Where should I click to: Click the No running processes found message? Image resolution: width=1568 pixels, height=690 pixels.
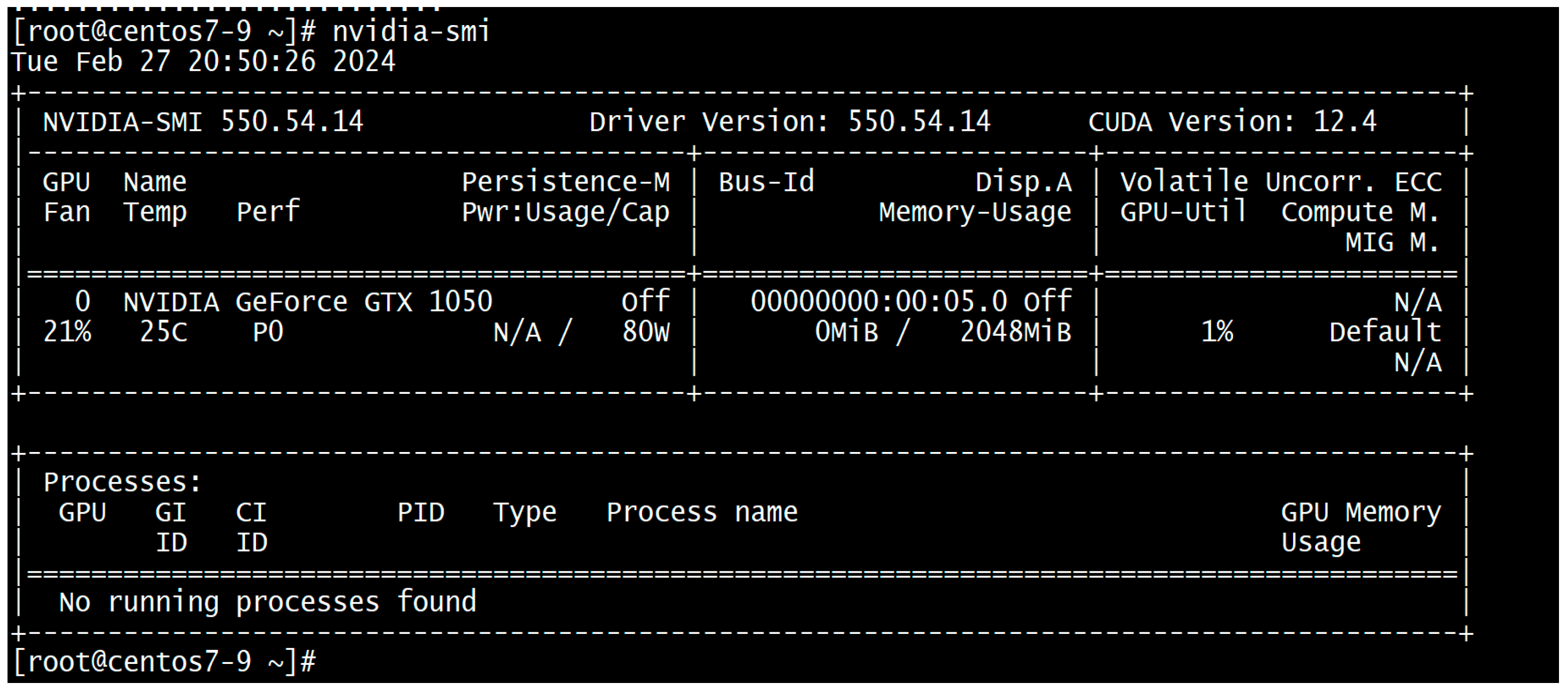click(x=268, y=602)
